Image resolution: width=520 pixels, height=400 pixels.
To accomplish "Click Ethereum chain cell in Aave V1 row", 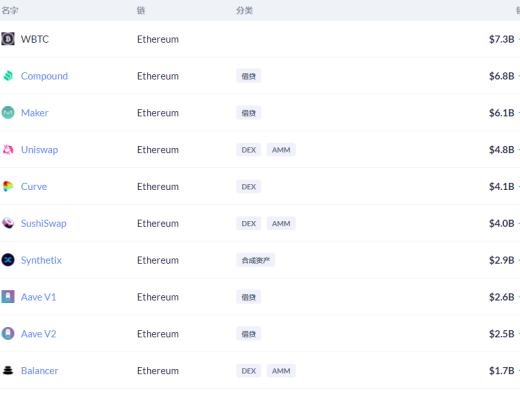I will [x=158, y=297].
